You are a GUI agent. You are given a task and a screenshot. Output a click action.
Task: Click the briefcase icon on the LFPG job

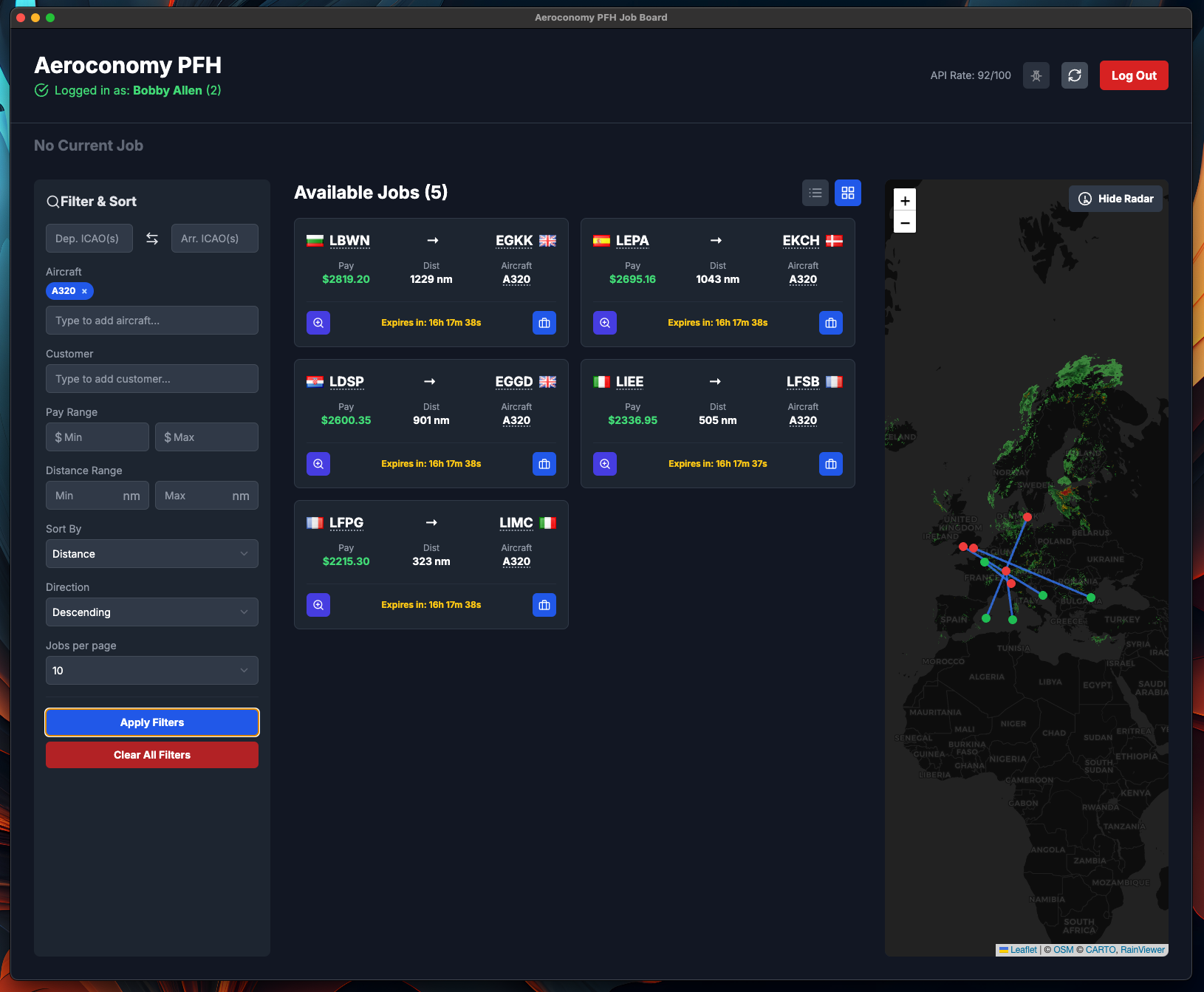point(544,605)
